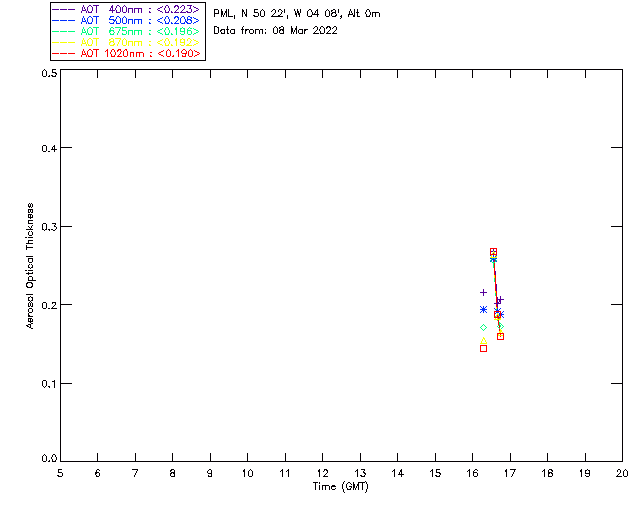Click the x-axis tick label 17
Image resolution: width=640 pixels, height=512 pixels.
point(510,473)
